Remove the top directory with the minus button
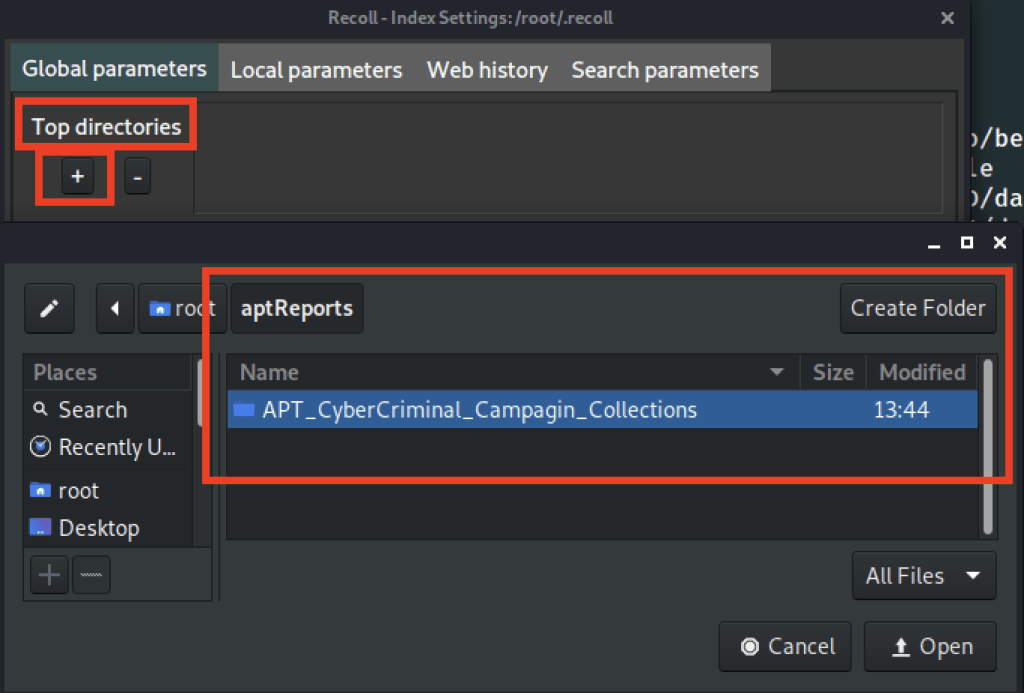Image resolution: width=1024 pixels, height=693 pixels. [137, 178]
